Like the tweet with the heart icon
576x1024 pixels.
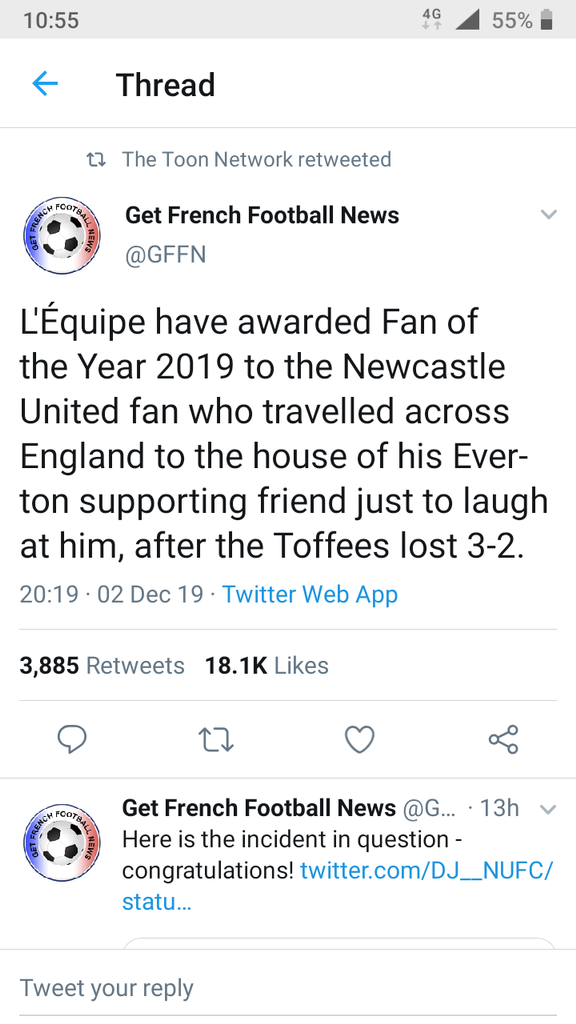click(x=359, y=740)
